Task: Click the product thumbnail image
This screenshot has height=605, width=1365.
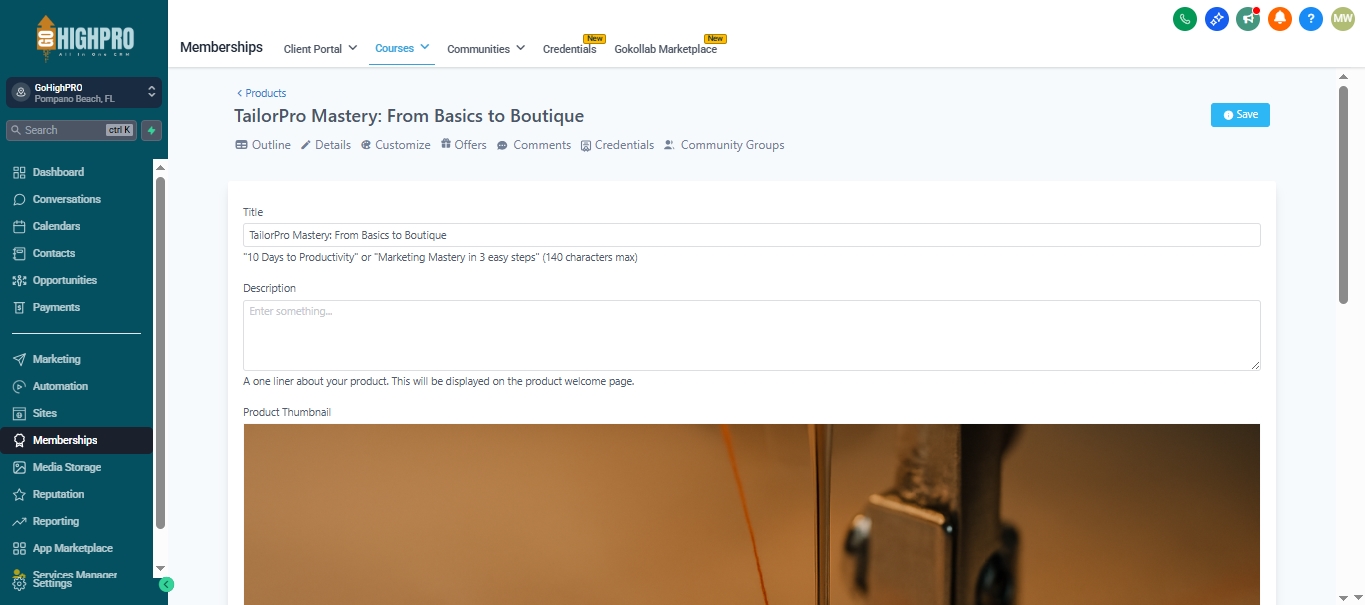Action: tap(751, 514)
